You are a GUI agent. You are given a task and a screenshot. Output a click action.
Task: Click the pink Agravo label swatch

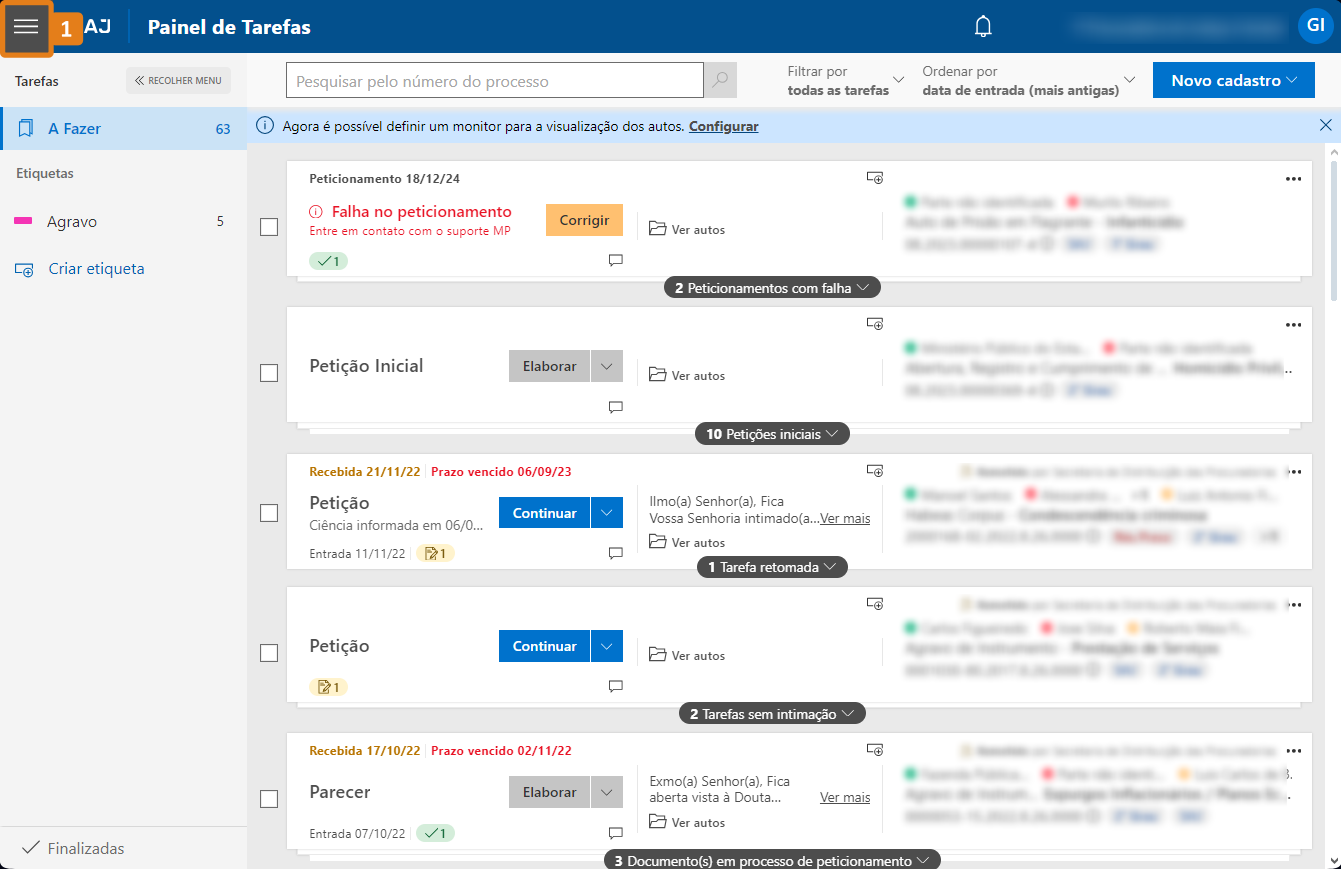(x=23, y=222)
